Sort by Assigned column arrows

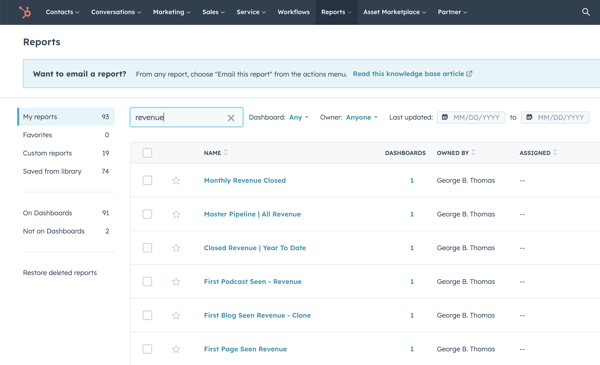(x=555, y=152)
